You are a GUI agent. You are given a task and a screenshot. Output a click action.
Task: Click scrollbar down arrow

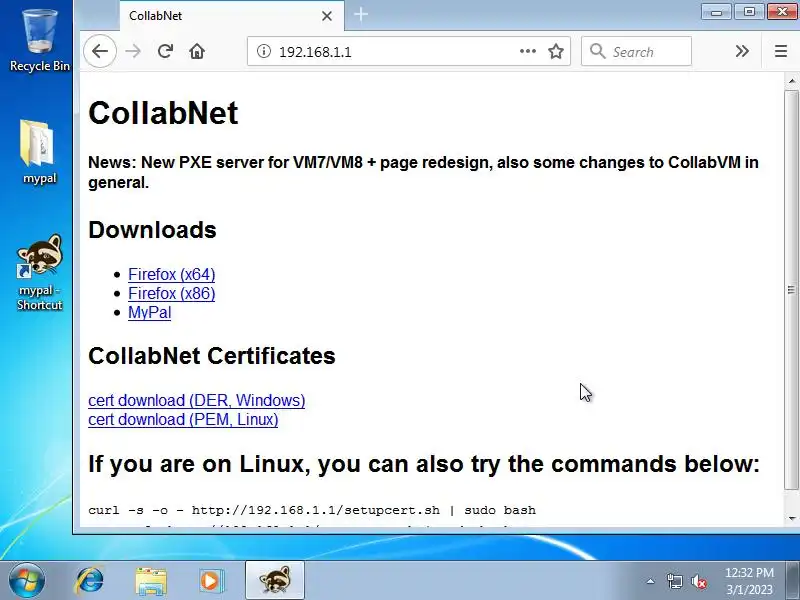791,518
